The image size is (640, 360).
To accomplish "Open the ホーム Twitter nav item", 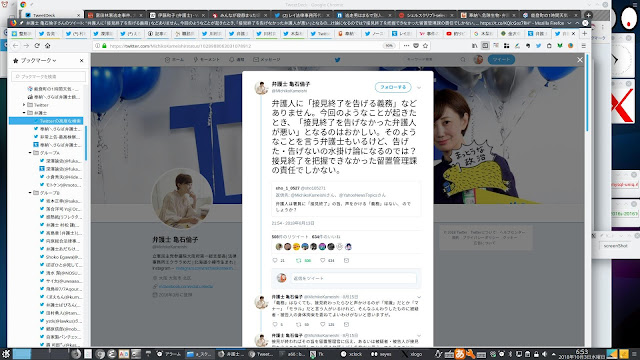I will [x=174, y=60].
